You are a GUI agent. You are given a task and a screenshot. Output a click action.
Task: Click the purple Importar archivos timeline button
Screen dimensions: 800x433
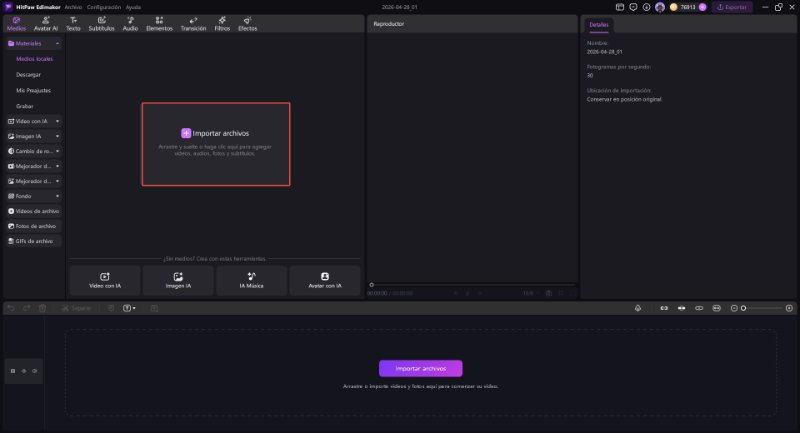click(x=420, y=368)
